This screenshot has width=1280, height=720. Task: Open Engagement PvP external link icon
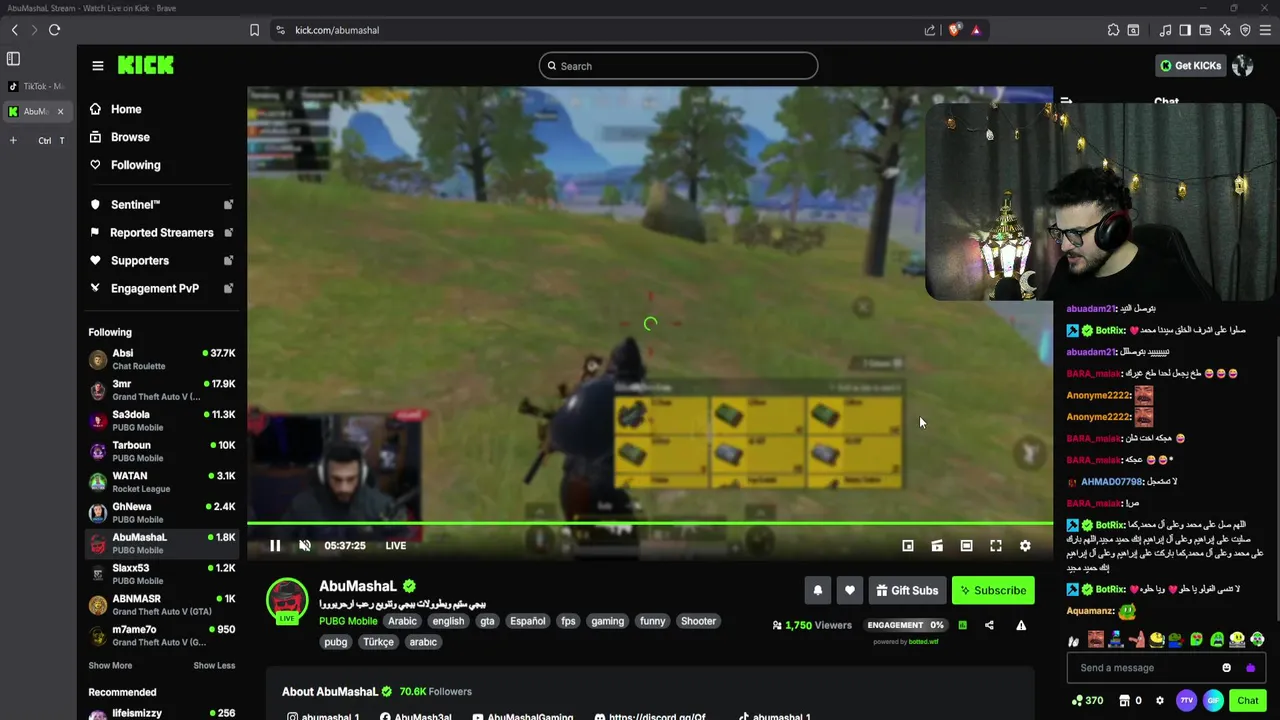point(228,288)
